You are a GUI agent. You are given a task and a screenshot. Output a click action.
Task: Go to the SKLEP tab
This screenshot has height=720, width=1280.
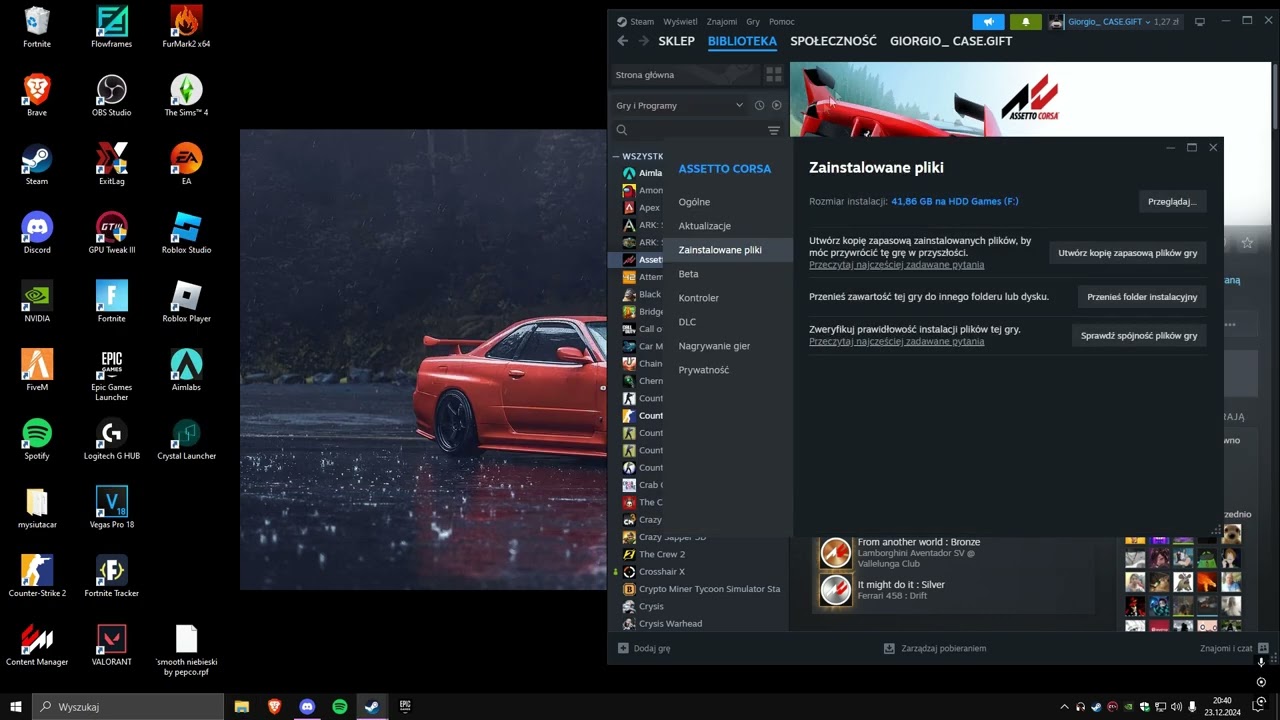[x=677, y=41]
